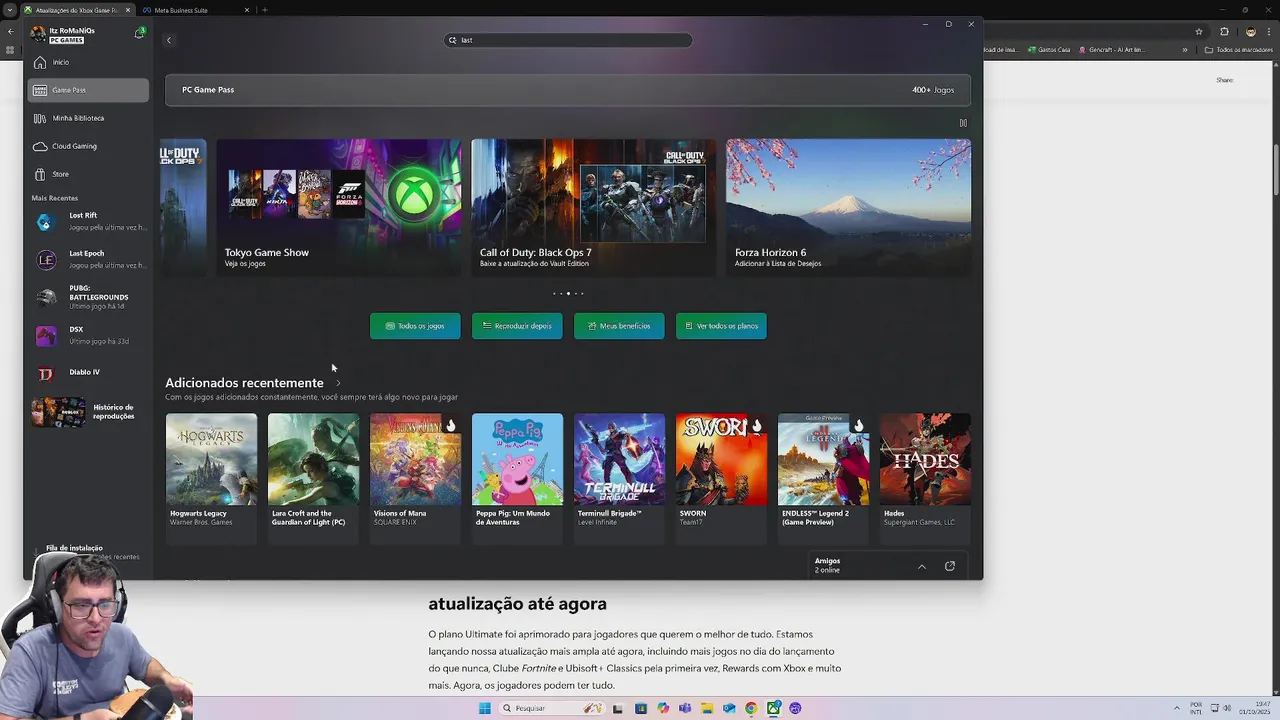The image size is (1280, 720).
Task: Click the taskbar Pesquisar search box
Action: pyautogui.click(x=554, y=708)
